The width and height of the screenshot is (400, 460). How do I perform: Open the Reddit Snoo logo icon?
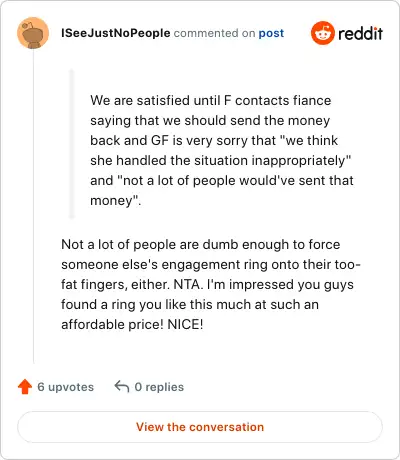[322, 33]
